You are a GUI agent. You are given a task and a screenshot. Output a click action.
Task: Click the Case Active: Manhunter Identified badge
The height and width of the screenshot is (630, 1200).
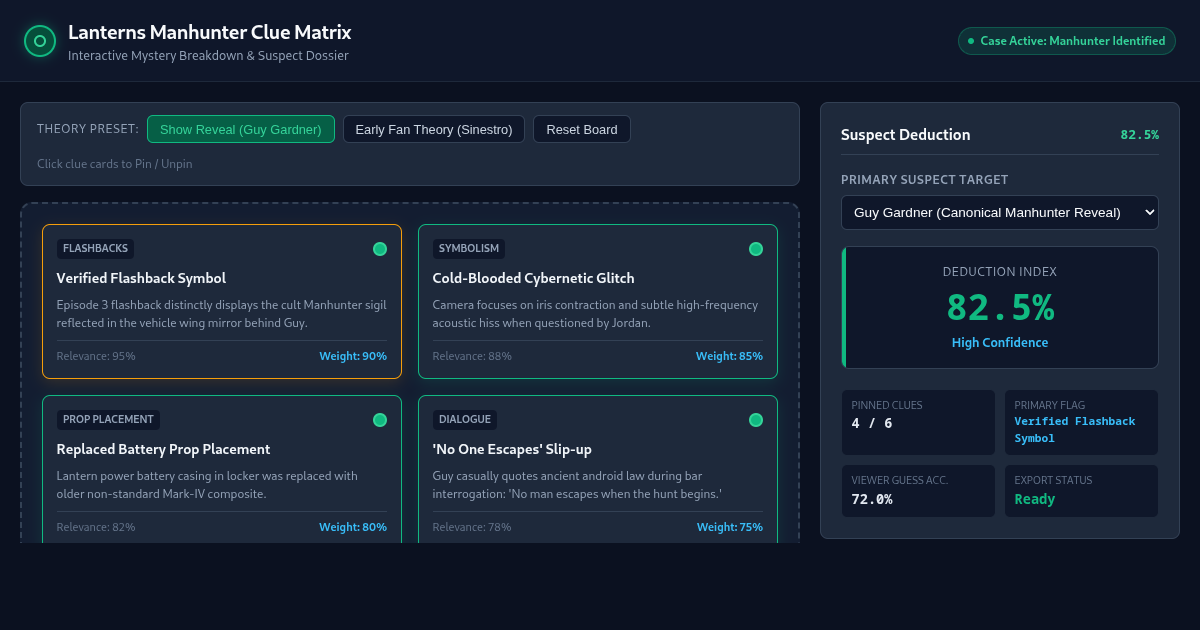1067,41
